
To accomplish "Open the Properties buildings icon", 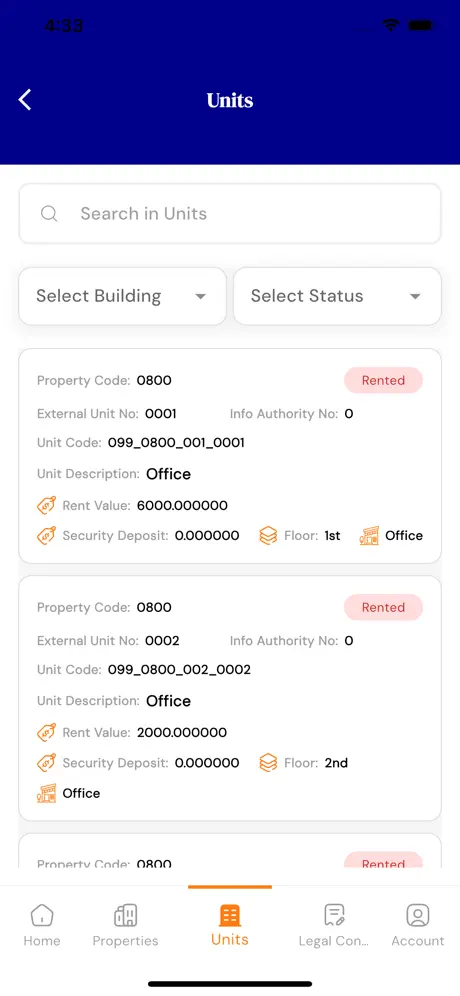I will pyautogui.click(x=125, y=915).
